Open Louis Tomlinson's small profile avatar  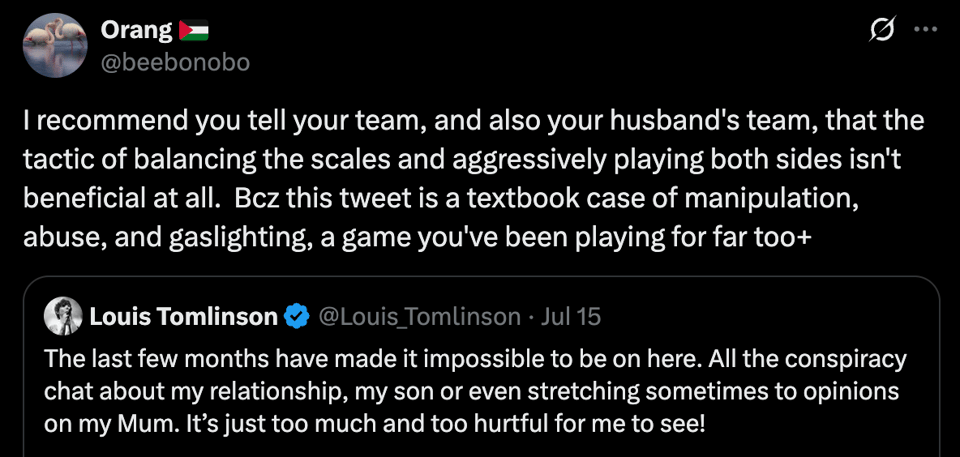63,317
